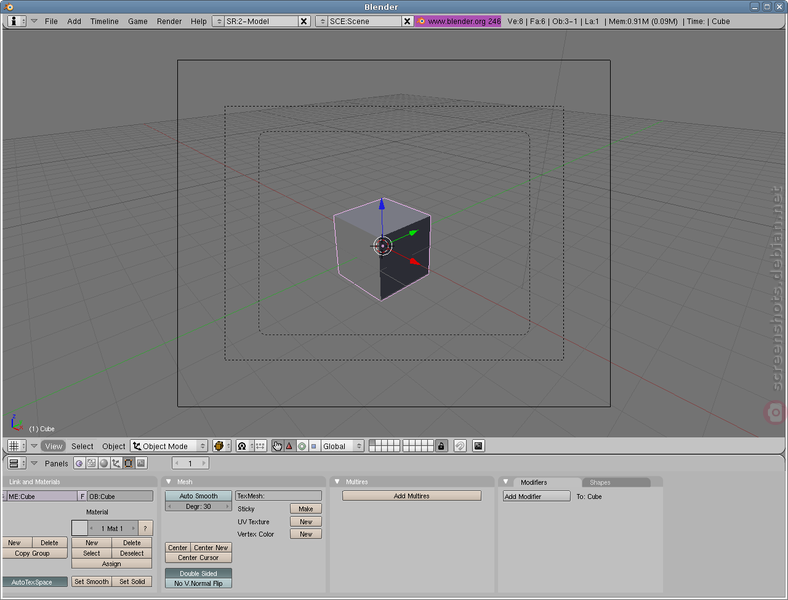The height and width of the screenshot is (600, 788).
Task: Collapse the top header menus triangle
Action: point(34,21)
